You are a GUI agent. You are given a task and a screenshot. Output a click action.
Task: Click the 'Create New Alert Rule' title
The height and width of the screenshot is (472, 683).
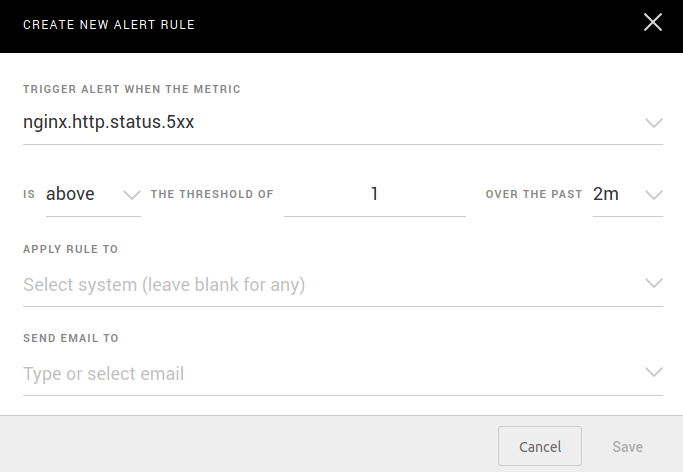[109, 24]
